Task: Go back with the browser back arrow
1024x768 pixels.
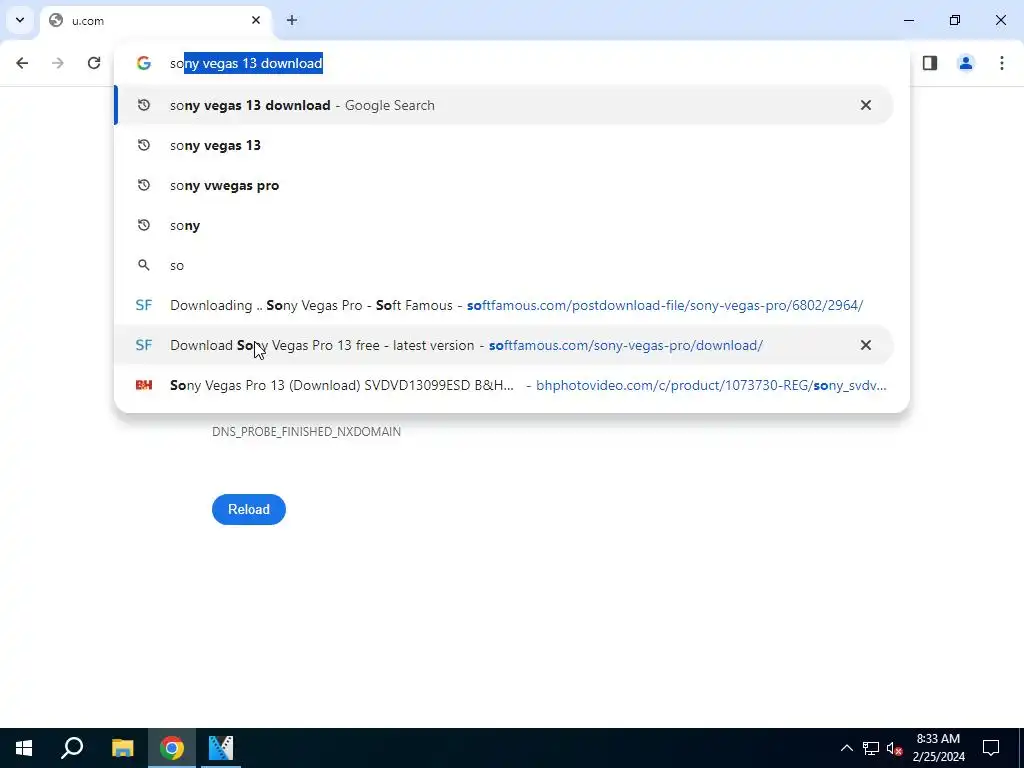Action: [22, 63]
